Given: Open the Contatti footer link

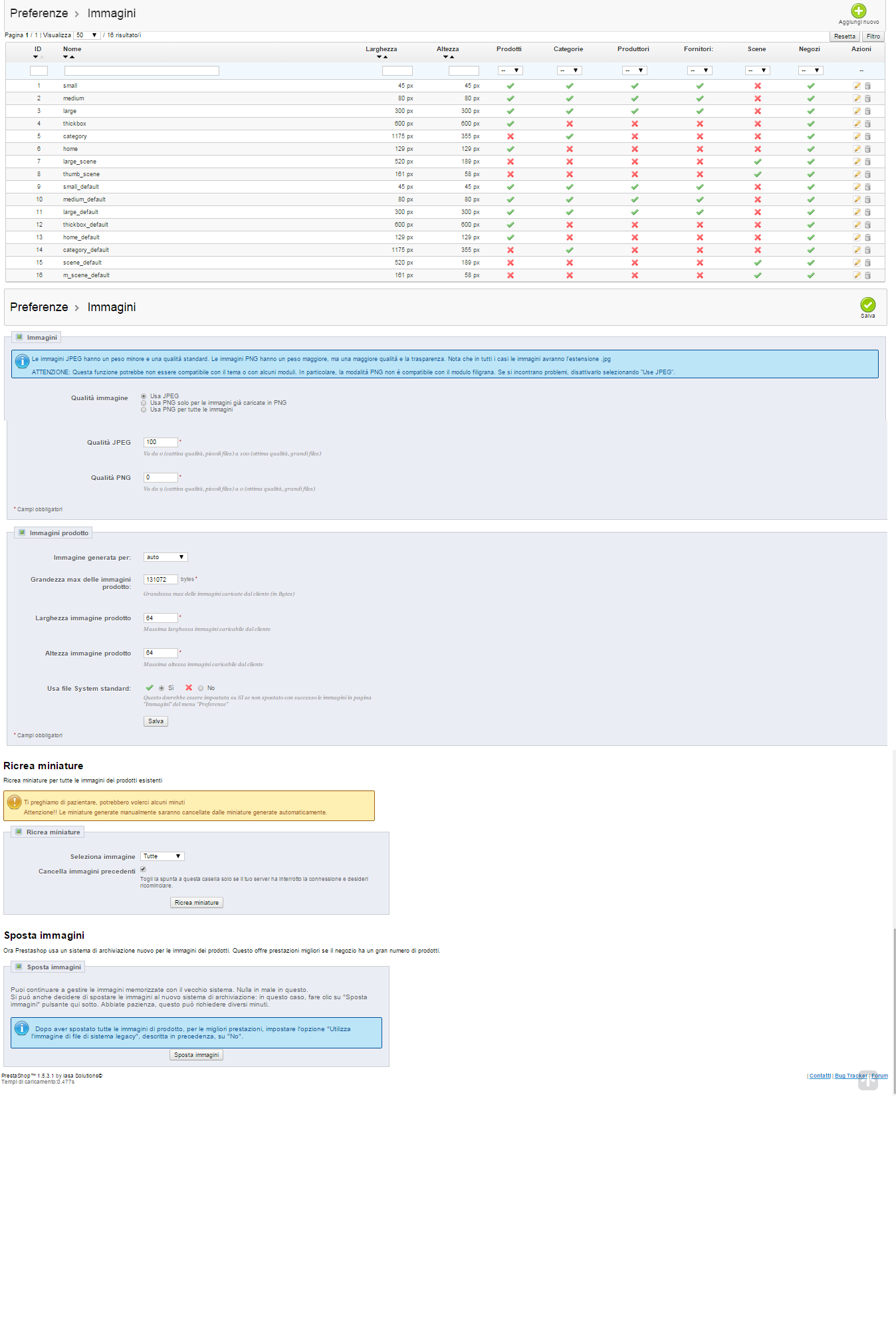Looking at the screenshot, I should pos(820,1076).
